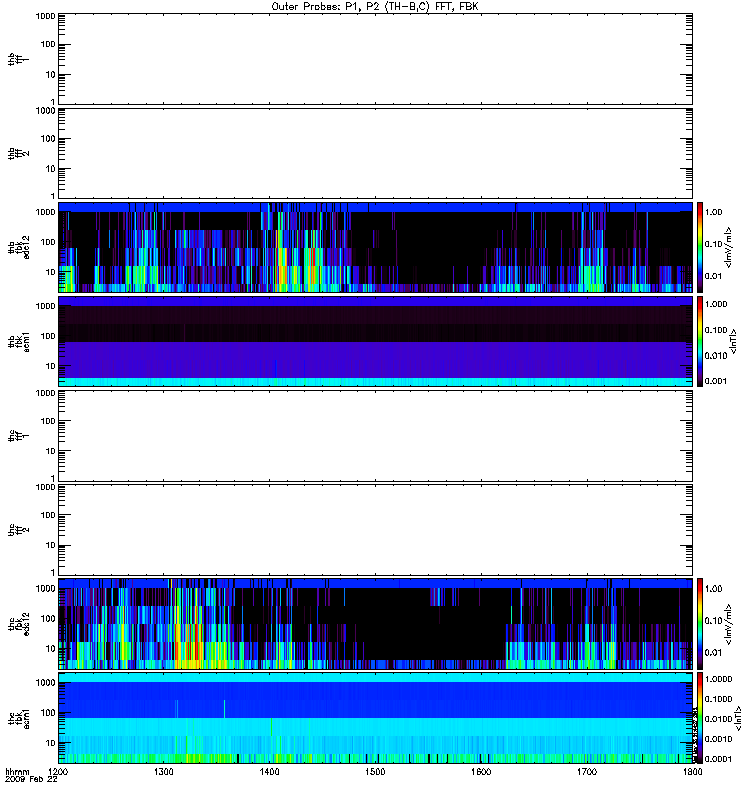Select the empty thb fff 2 plot panel
Image resolution: width=750 pixels, height=800 pixels.
(375, 153)
